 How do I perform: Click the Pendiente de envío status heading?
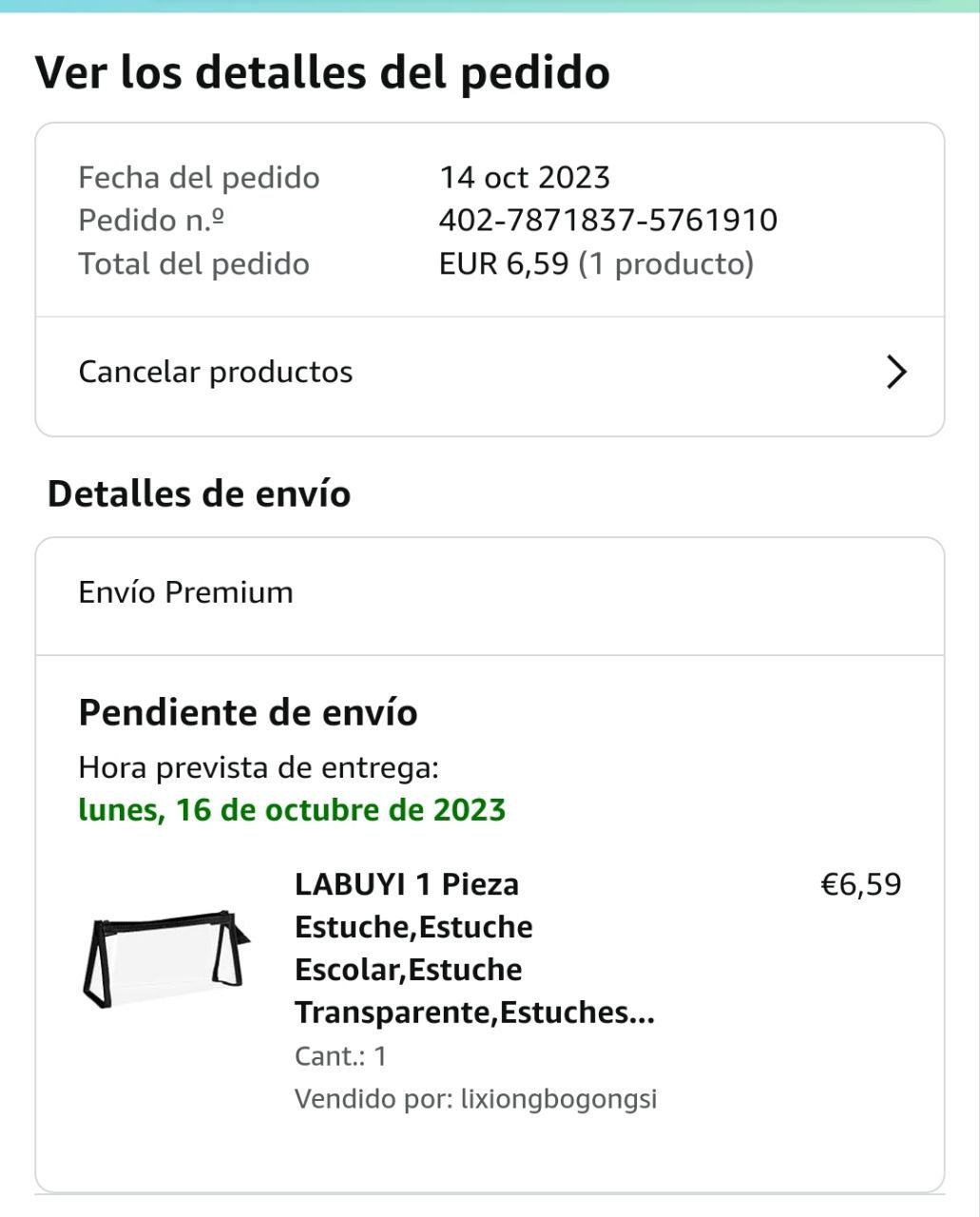click(x=248, y=712)
